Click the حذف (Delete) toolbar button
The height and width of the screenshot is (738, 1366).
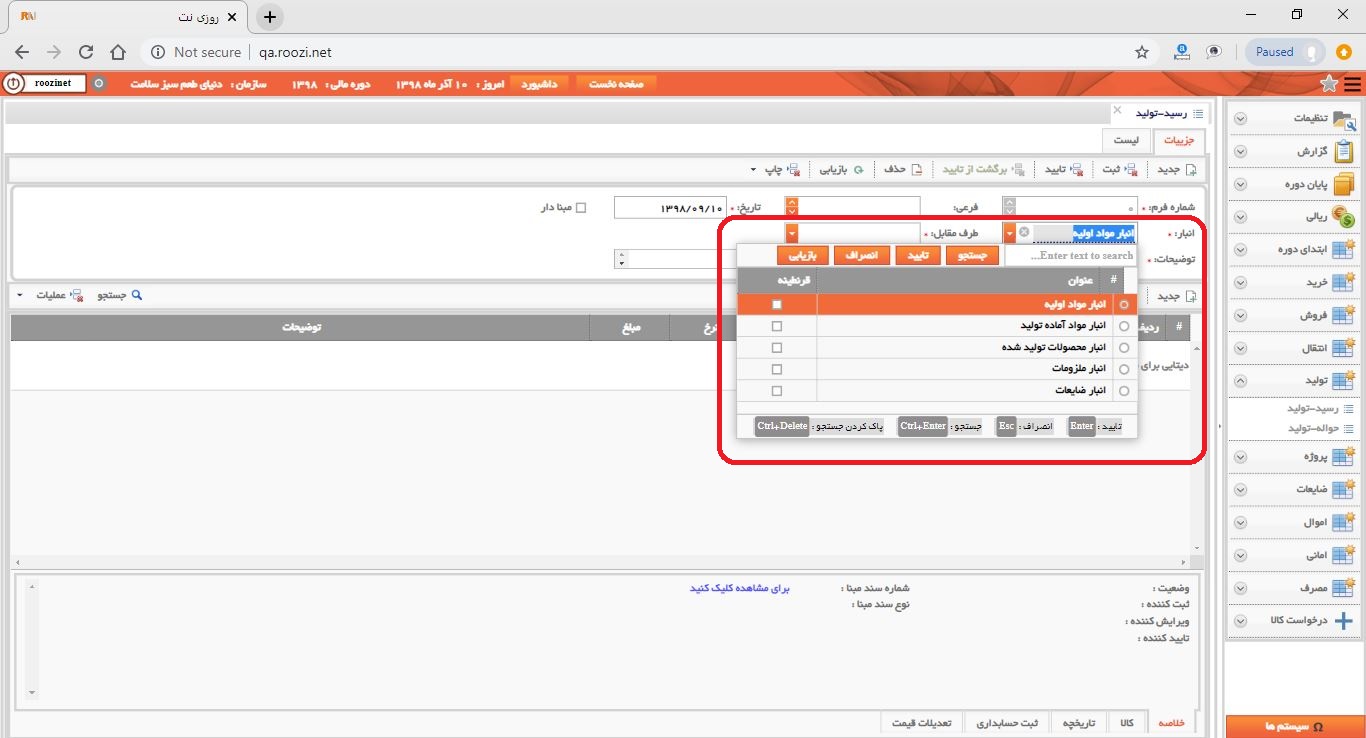point(902,169)
